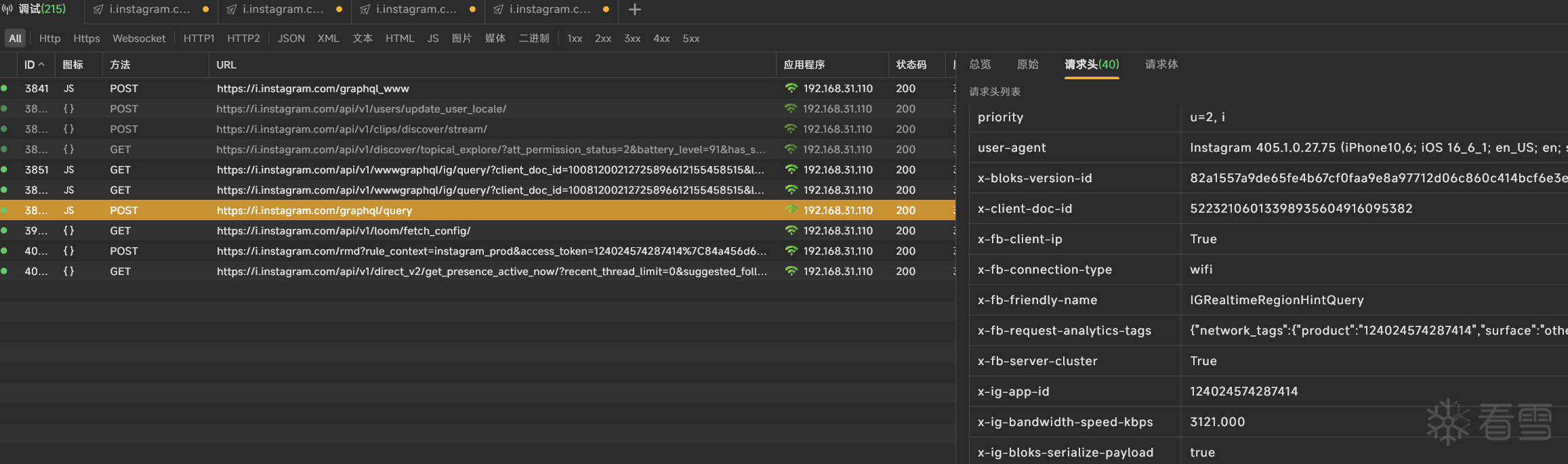The width and height of the screenshot is (1568, 464).
Task: Filter by 图片 images
Action: (x=461, y=39)
